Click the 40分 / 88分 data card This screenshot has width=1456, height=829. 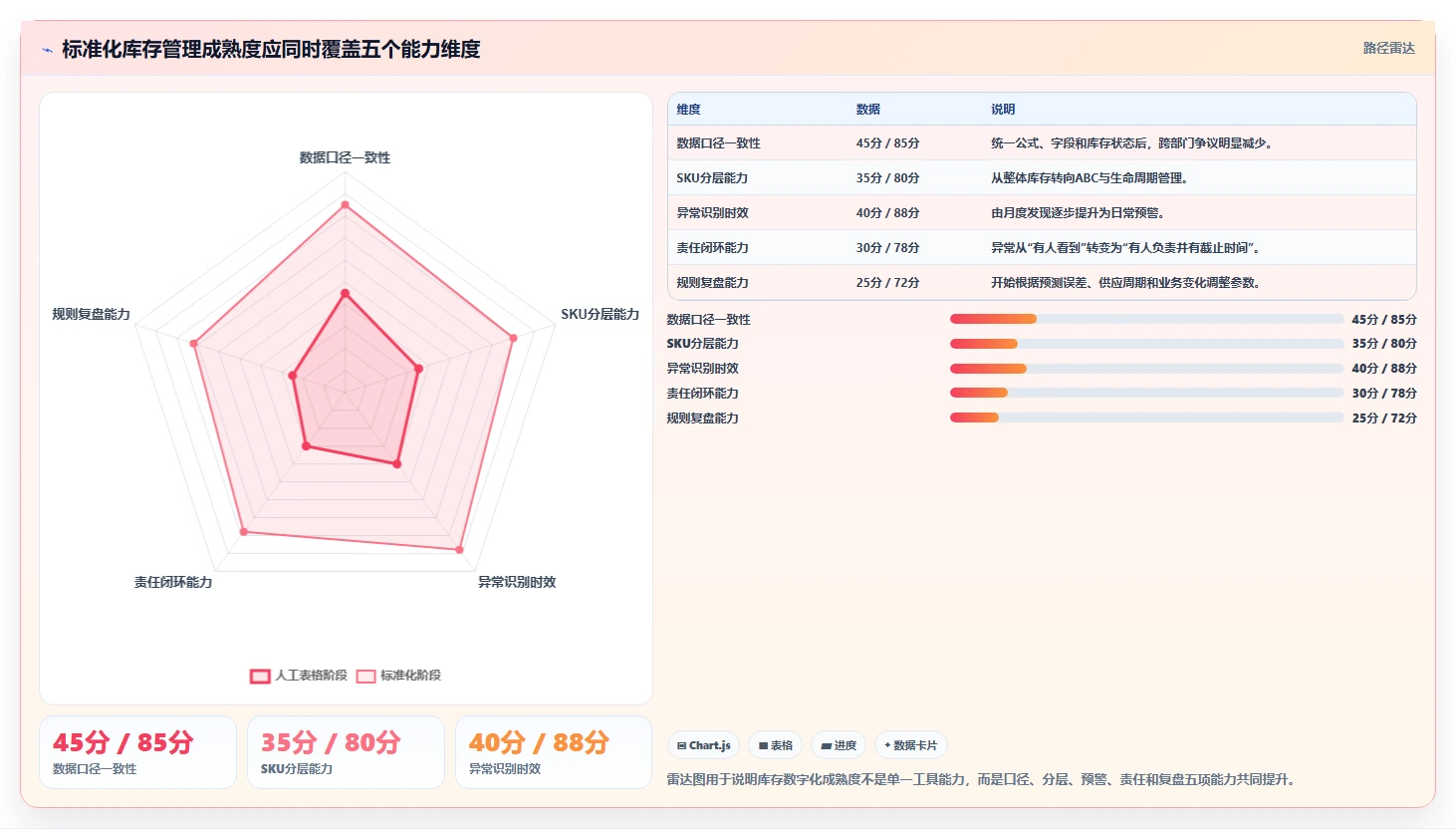point(554,752)
